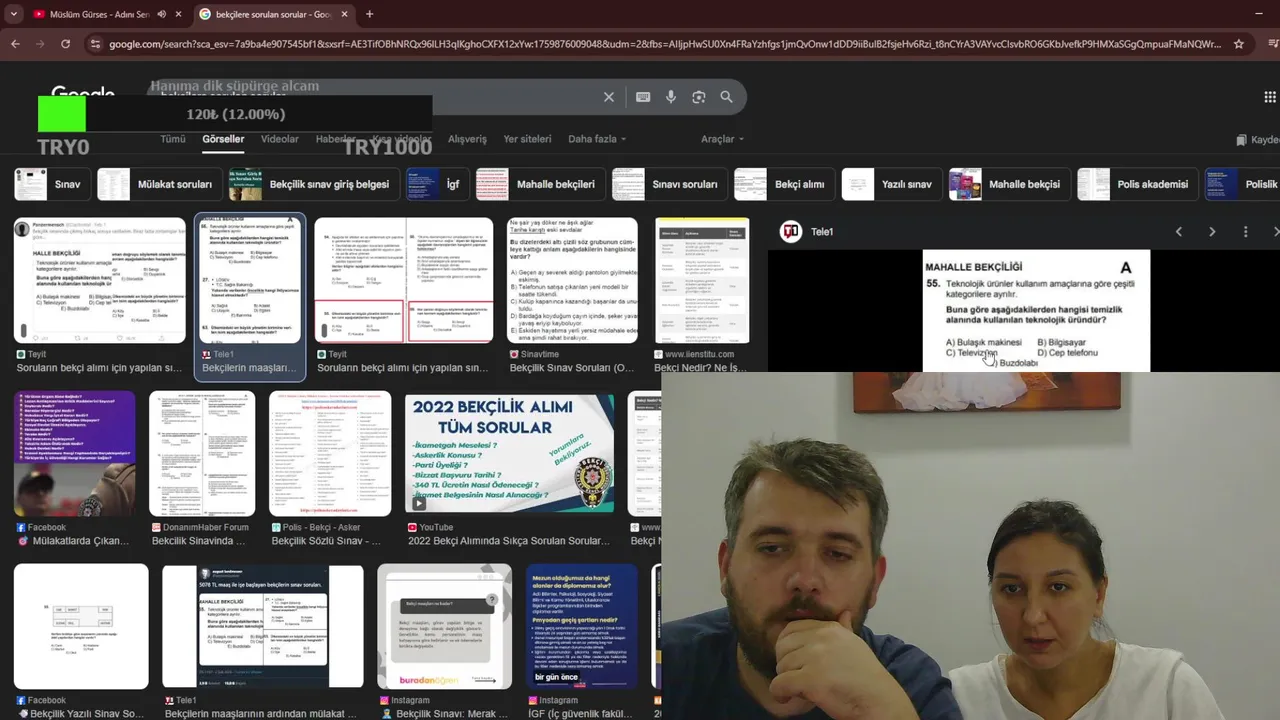Go back to the previous page
The height and width of the screenshot is (720, 1280).
coord(15,44)
